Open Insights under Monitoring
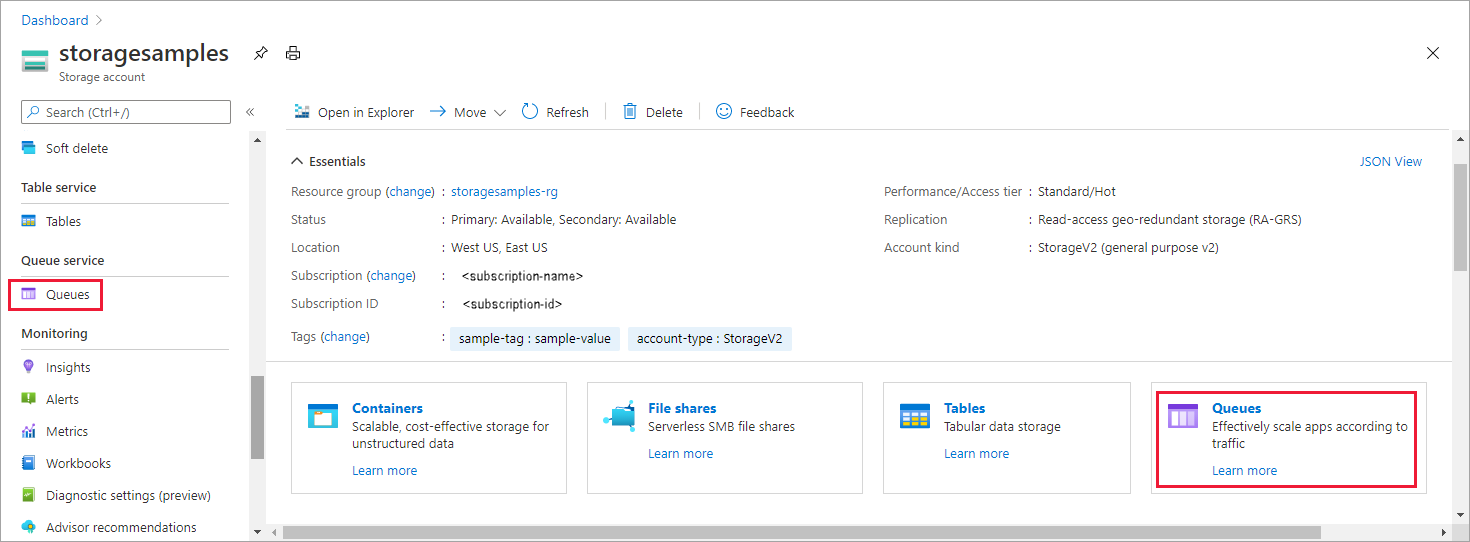The height and width of the screenshot is (542, 1470). coord(68,367)
